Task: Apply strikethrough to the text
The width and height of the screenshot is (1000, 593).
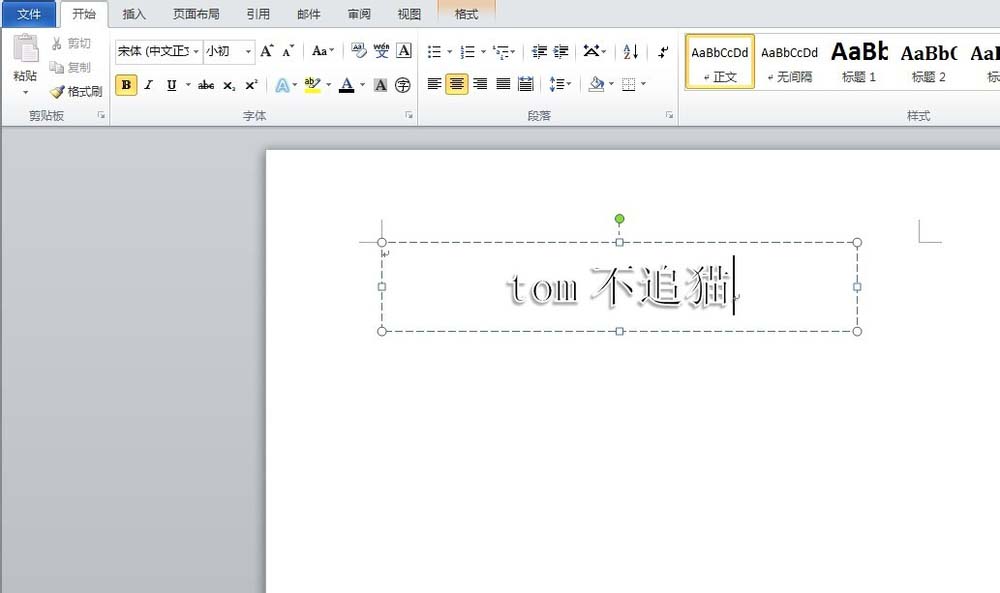Action: click(x=204, y=85)
